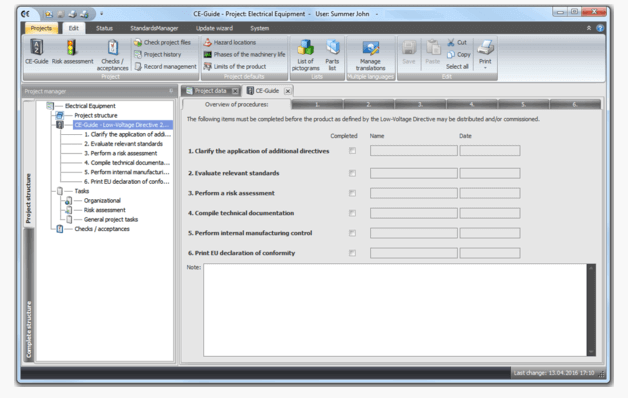Open Phases of the machinery life

click(244, 54)
